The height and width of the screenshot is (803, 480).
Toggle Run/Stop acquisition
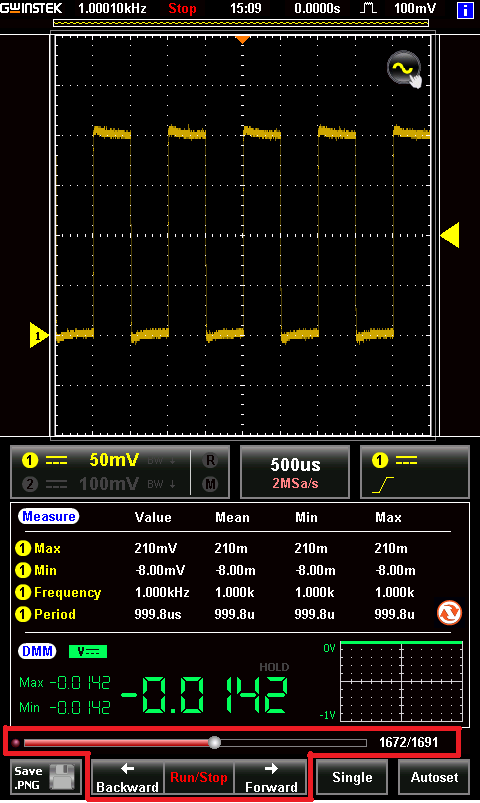click(x=199, y=777)
